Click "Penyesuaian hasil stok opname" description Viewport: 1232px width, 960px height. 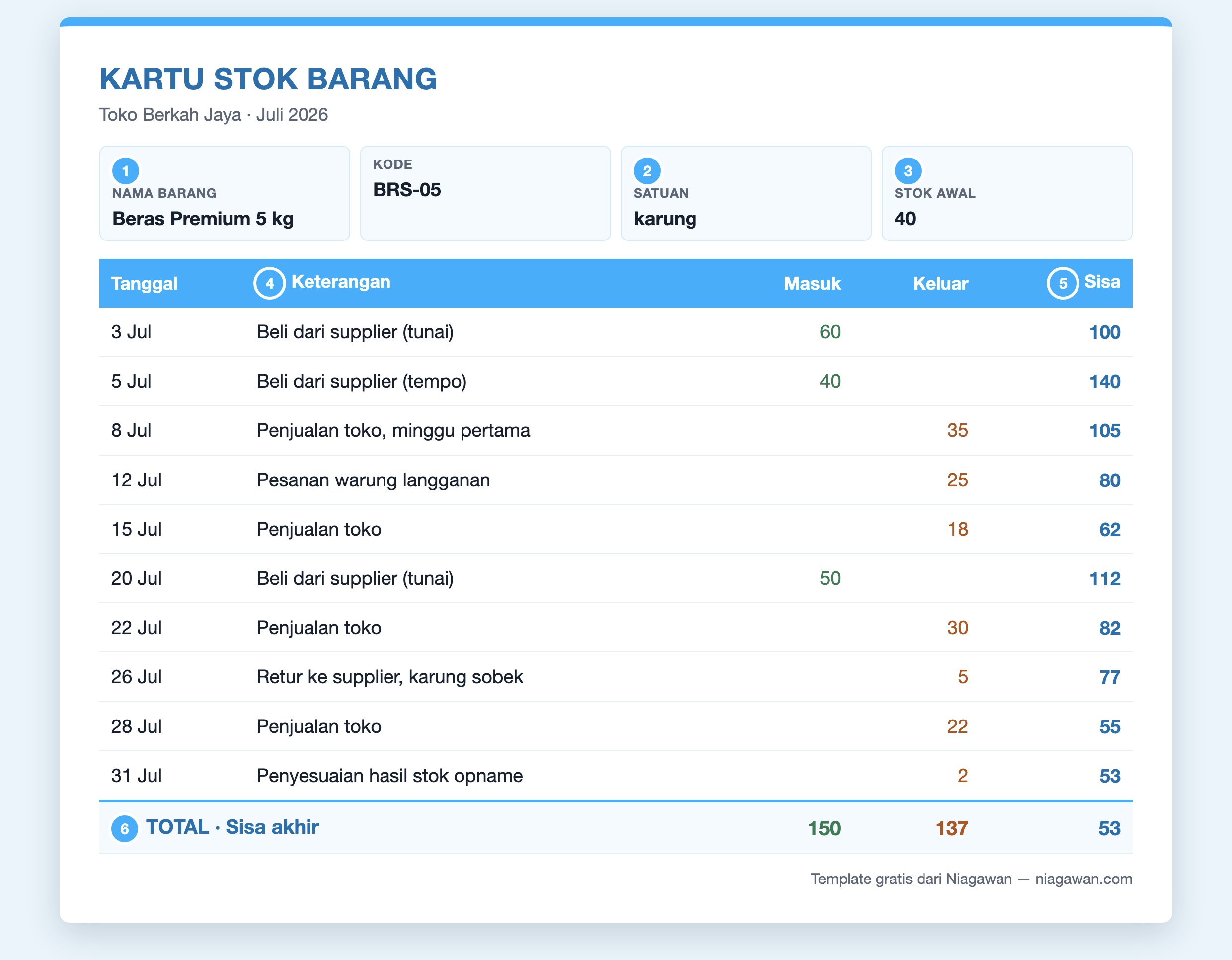[390, 776]
